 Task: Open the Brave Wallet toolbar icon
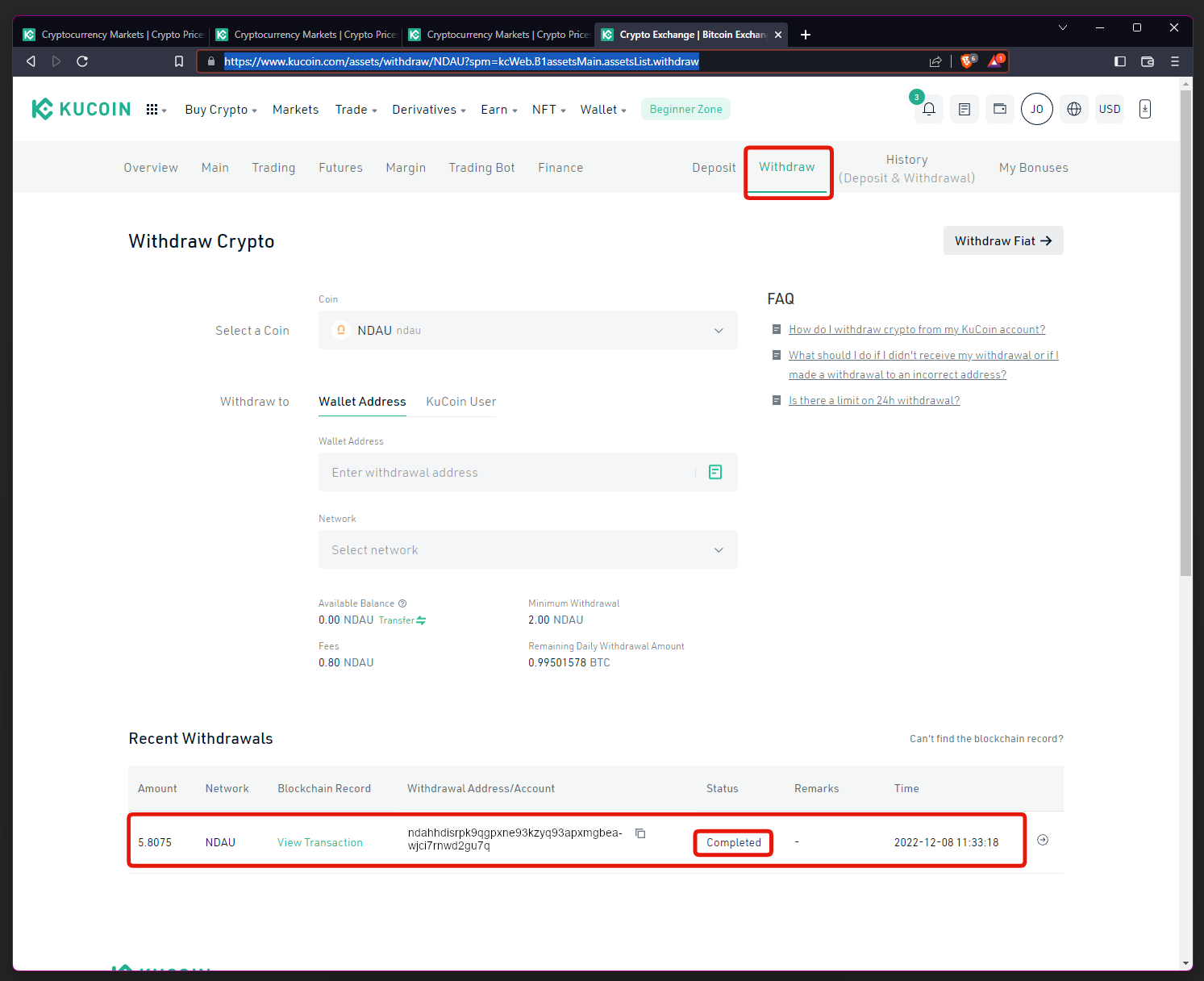tap(1148, 61)
